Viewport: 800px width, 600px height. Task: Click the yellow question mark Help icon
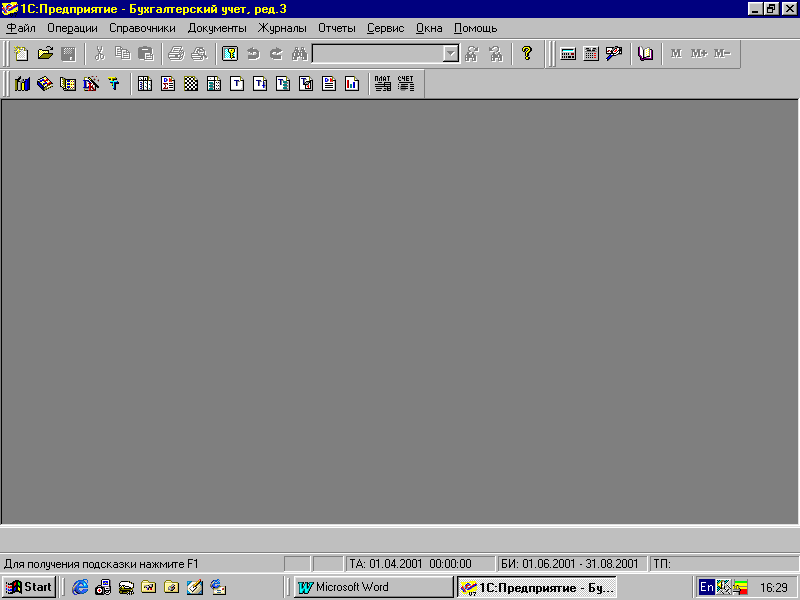tap(527, 54)
